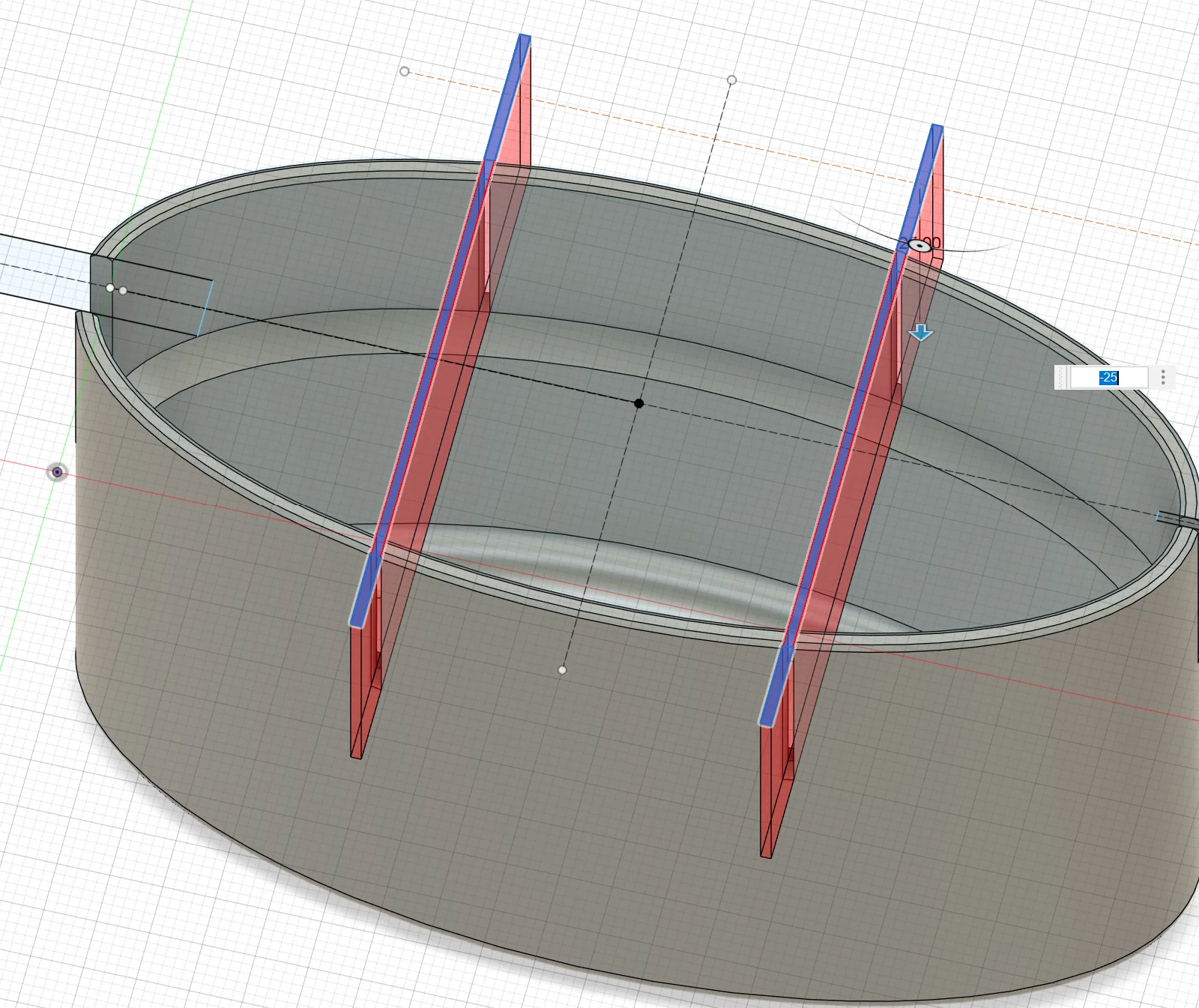Open the three-dot menu beside the distance field

coord(1163,378)
